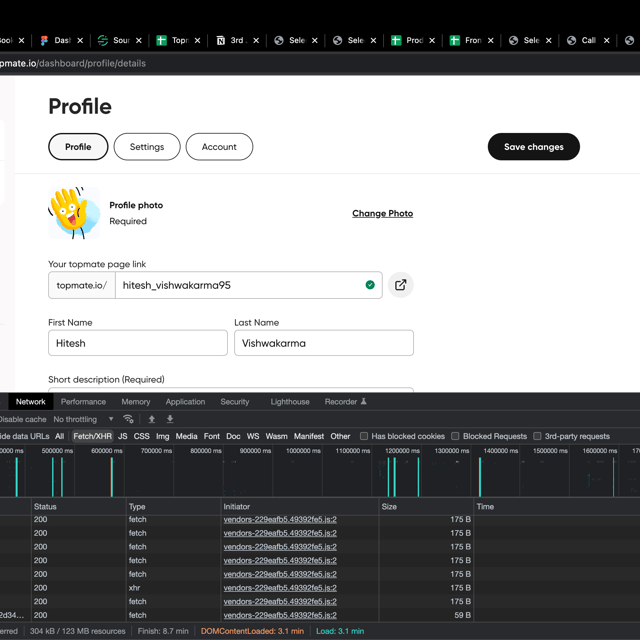Screen dimensions: 640x640
Task: Click the Change Photo link
Action: pos(382,213)
